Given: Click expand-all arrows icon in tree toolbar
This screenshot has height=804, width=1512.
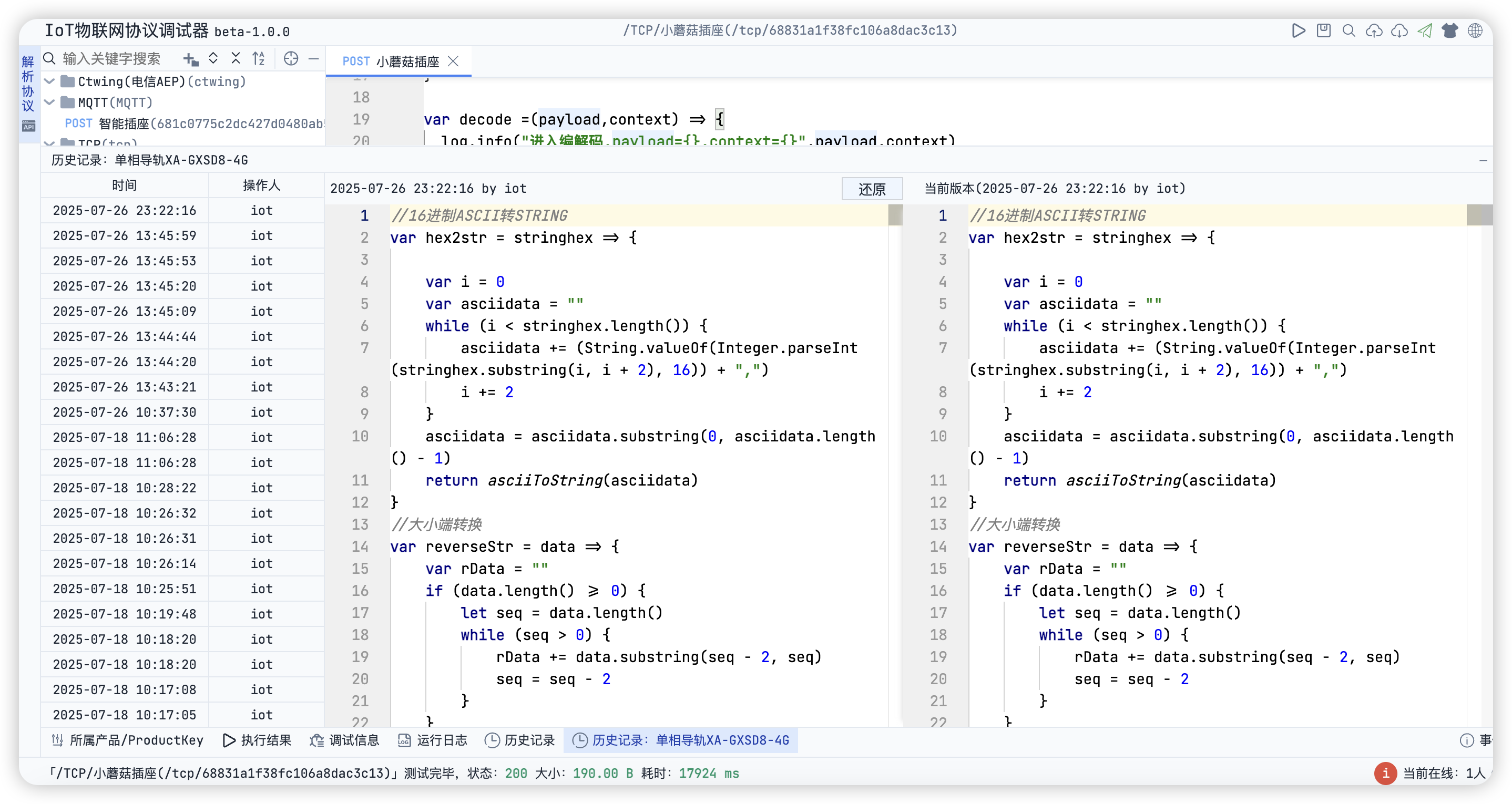Looking at the screenshot, I should pos(213,59).
